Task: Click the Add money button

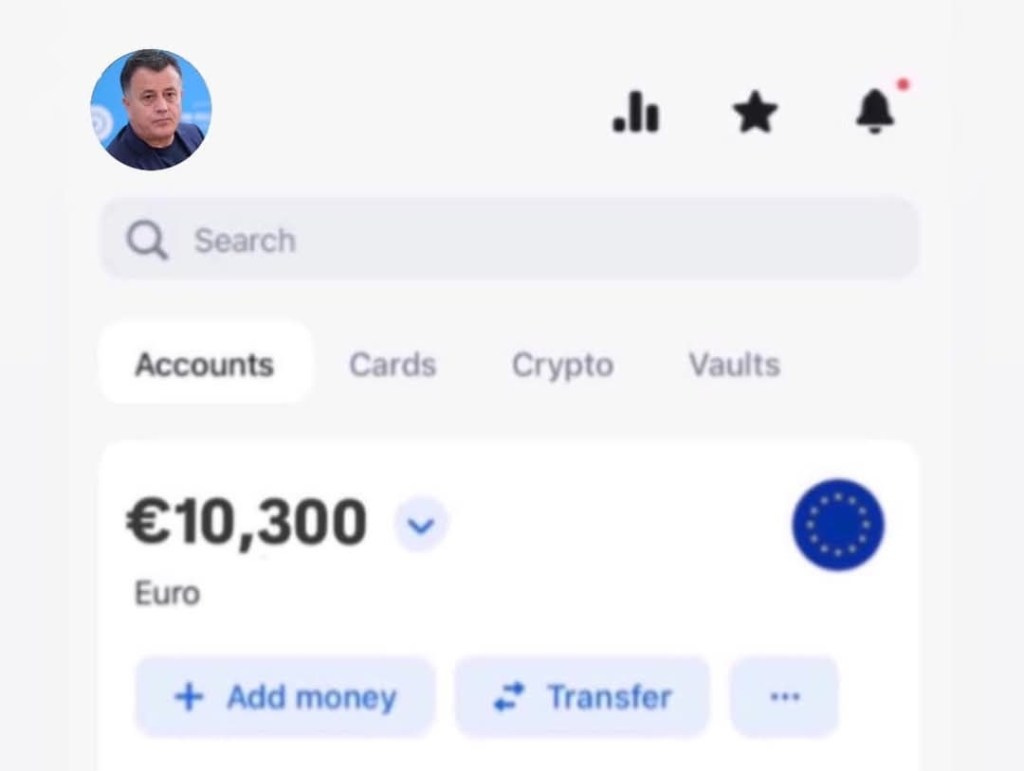Action: tap(285, 697)
